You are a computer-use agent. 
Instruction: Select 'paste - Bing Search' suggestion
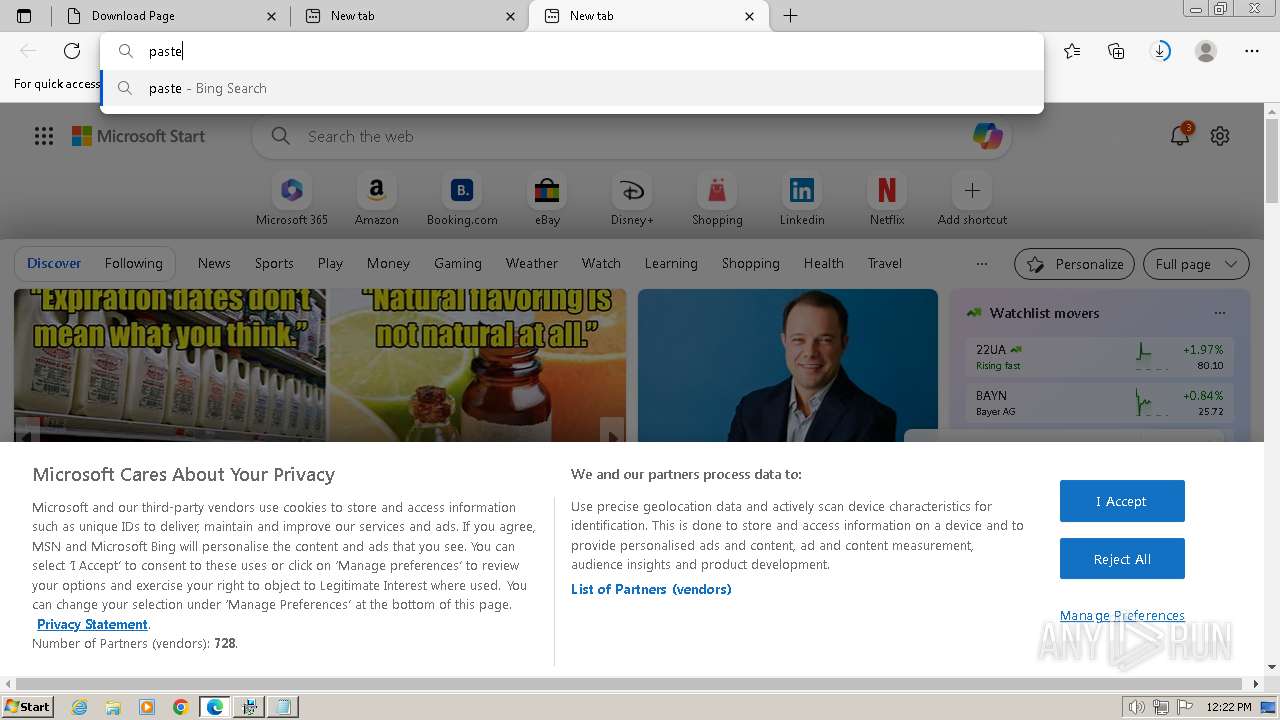572,88
